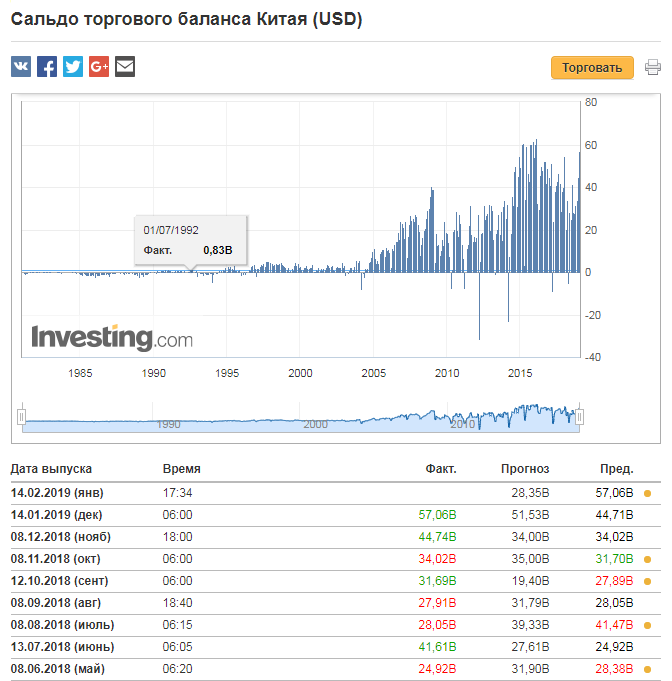
Task: Click orange revision dot on 14.02.2019 row
Action: 647,493
